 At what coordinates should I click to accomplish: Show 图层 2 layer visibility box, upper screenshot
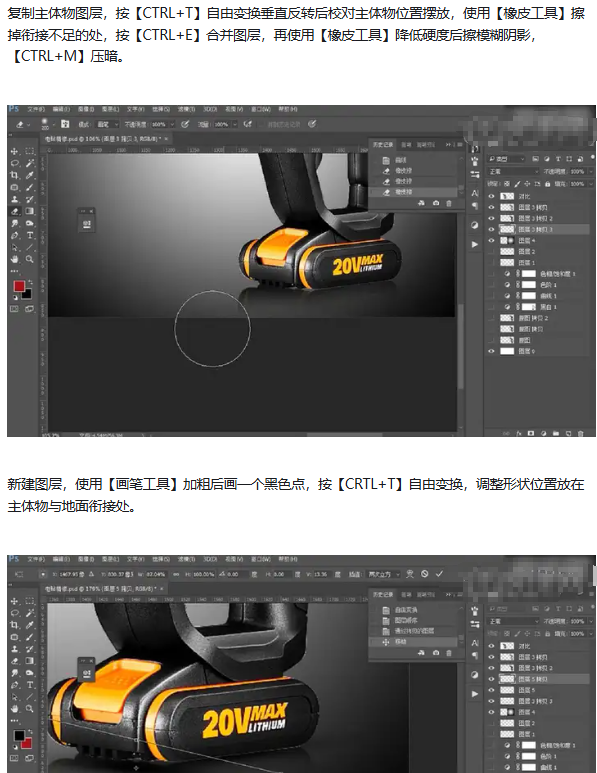coord(491,251)
